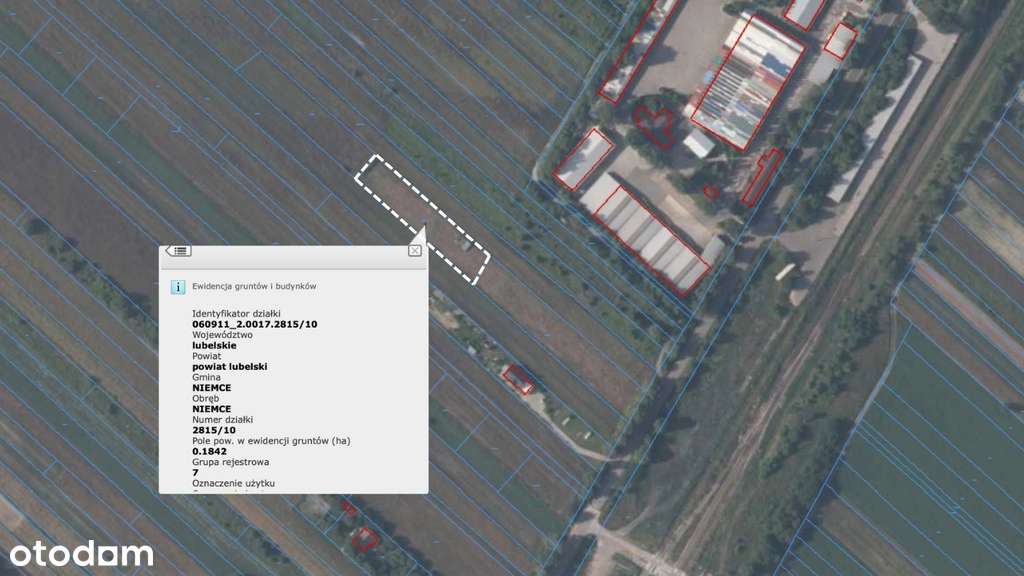Click parcel number 2815/10 value
Screen dimensions: 1024x576
pyautogui.click(x=214, y=430)
